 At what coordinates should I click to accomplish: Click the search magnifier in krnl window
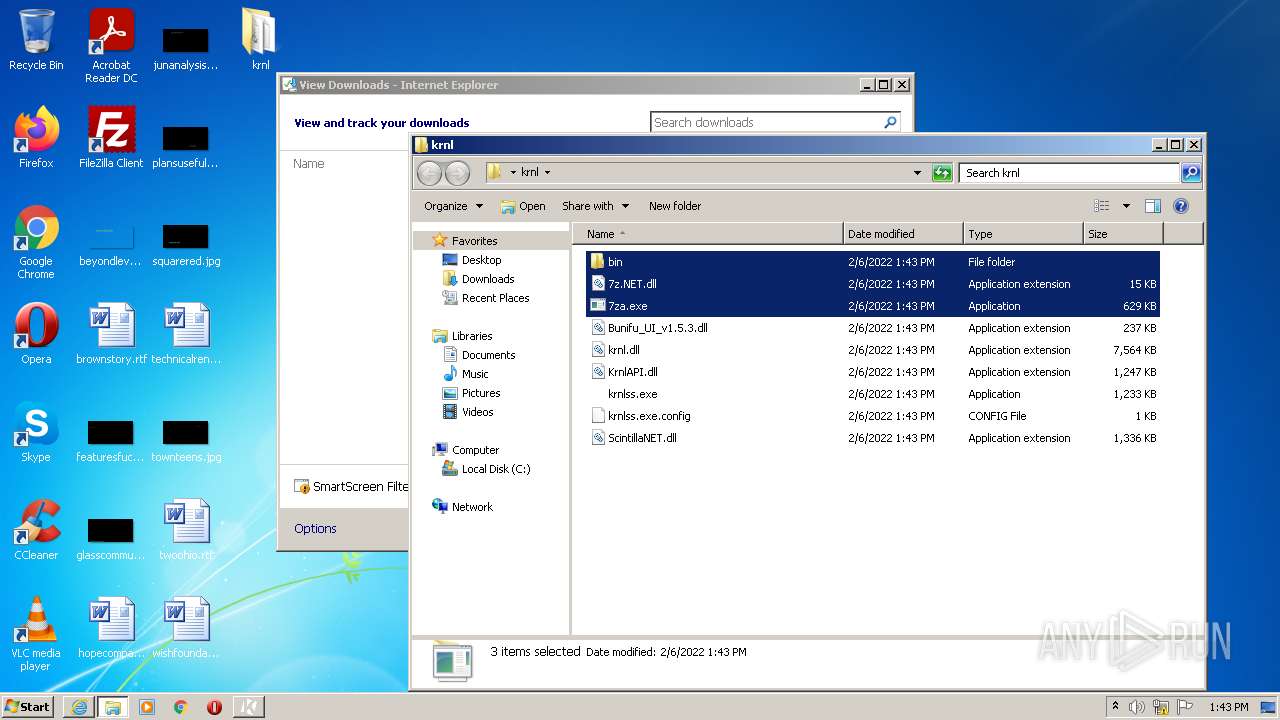(x=1190, y=173)
